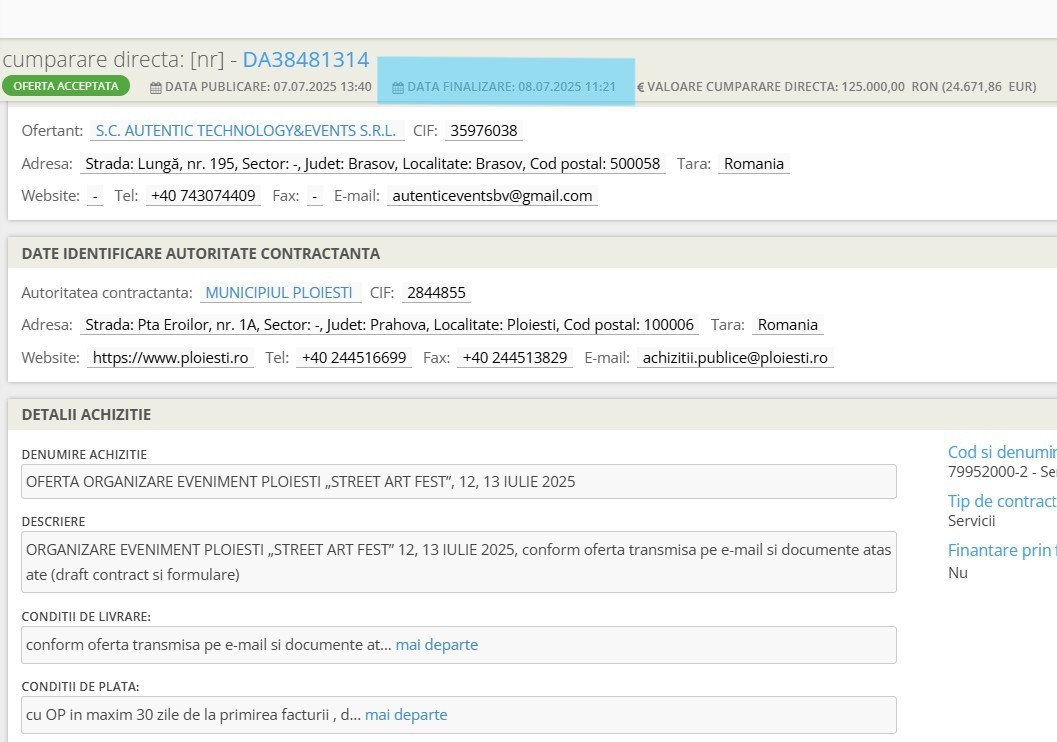1057x742 pixels.
Task: Click the supplier CIF value 35976038
Action: click(x=484, y=131)
